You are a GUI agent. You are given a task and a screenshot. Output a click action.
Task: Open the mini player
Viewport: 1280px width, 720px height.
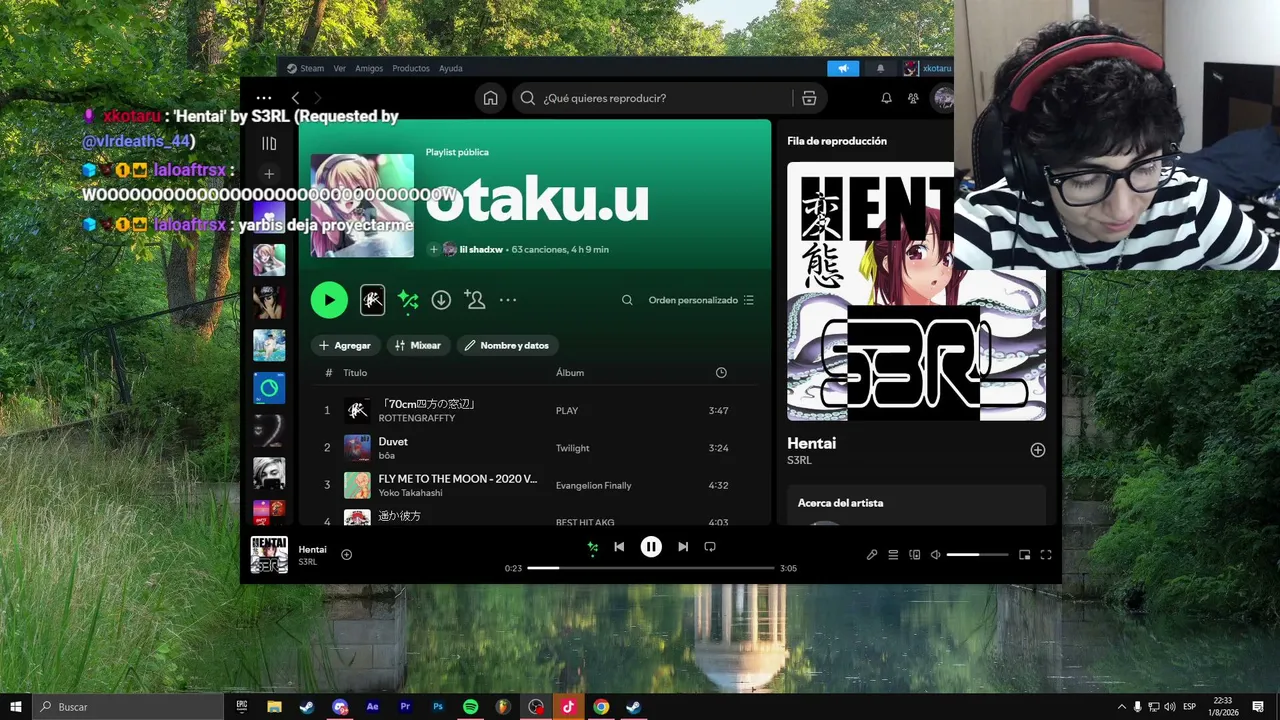coord(1025,555)
